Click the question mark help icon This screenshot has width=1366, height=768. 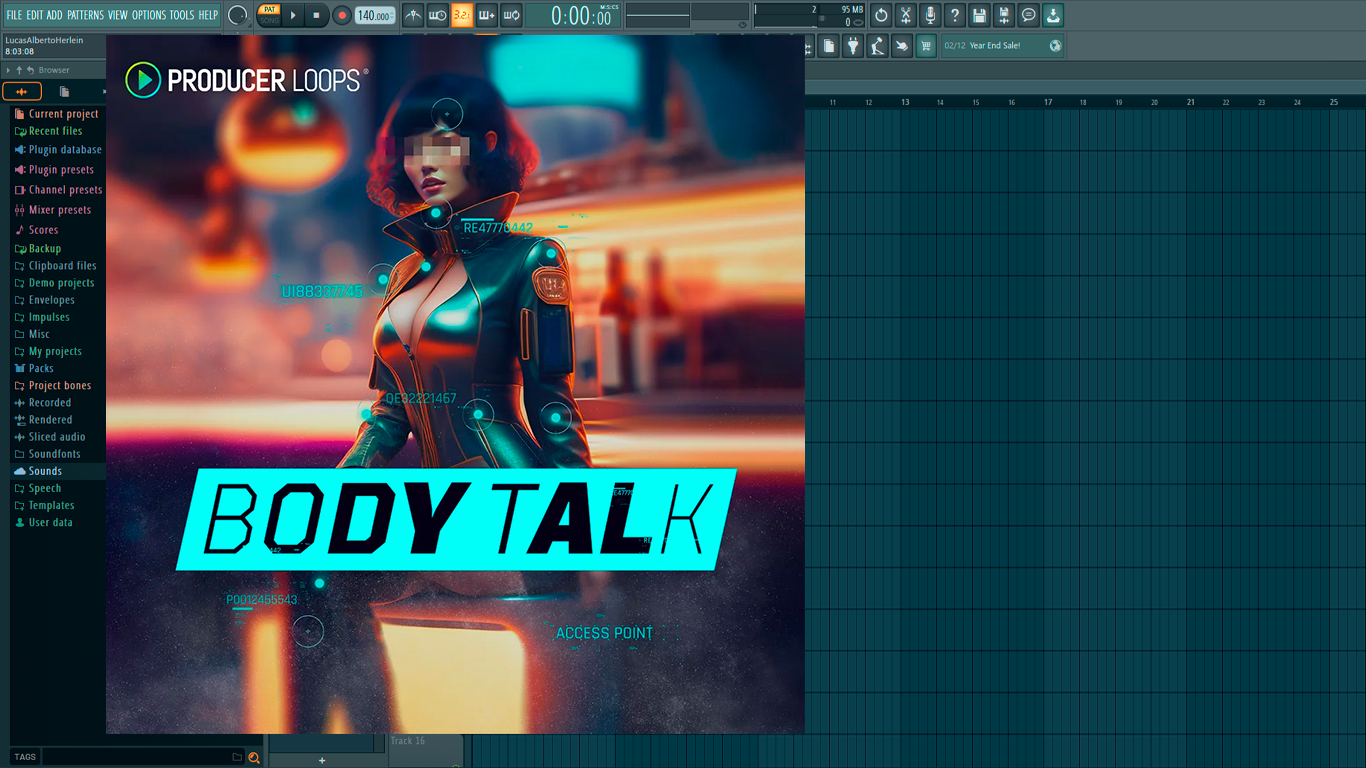[955, 15]
